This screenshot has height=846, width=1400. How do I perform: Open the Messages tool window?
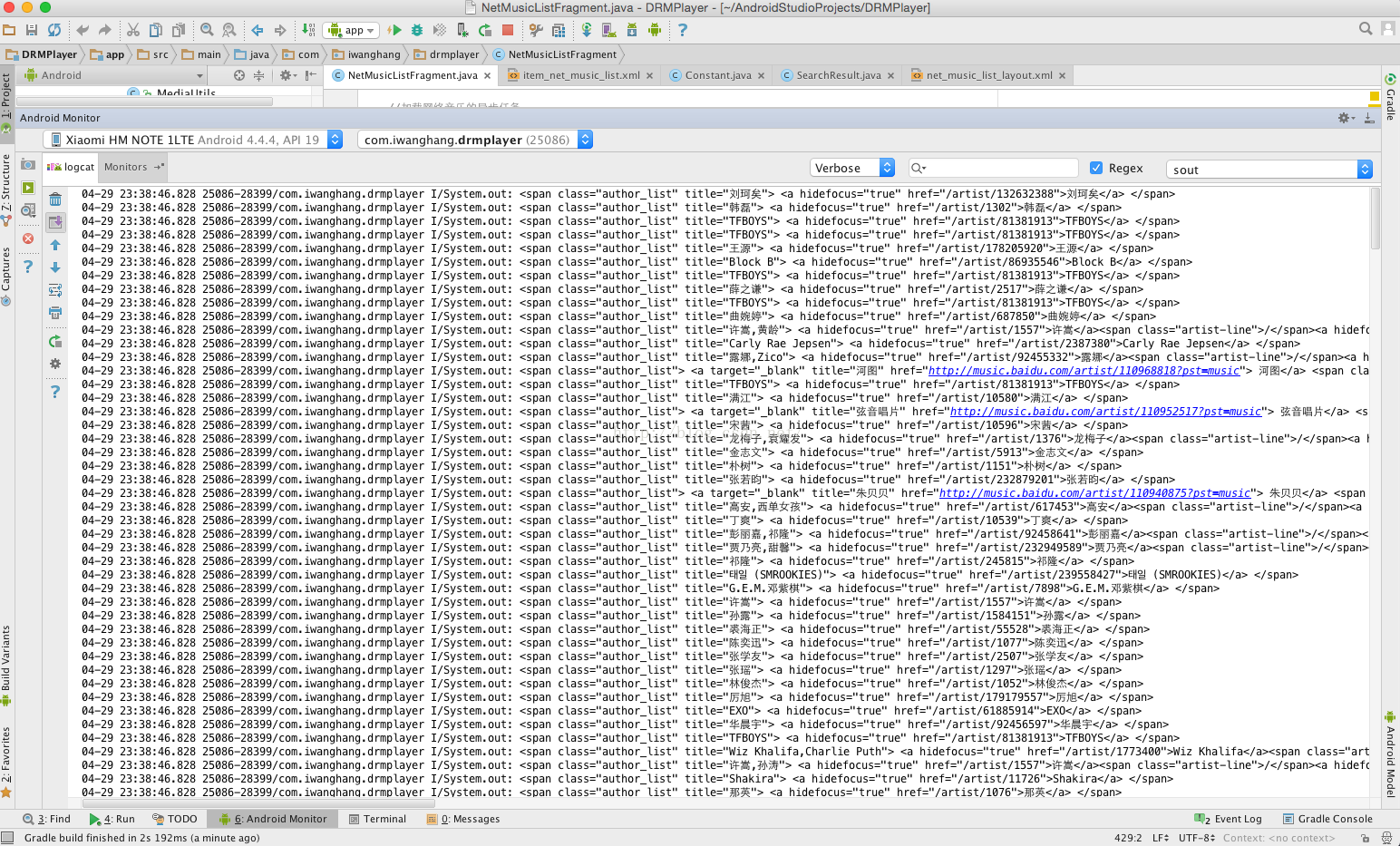[x=463, y=819]
